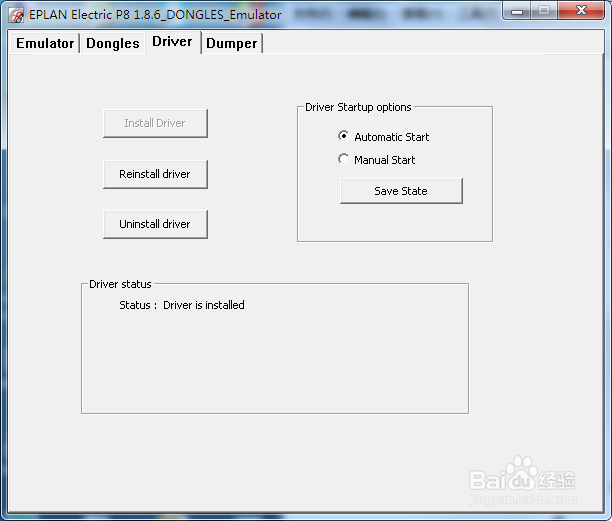Screen dimensions: 612x521
Task: Choose the Automatic Start radio option
Action: [x=383, y=137]
